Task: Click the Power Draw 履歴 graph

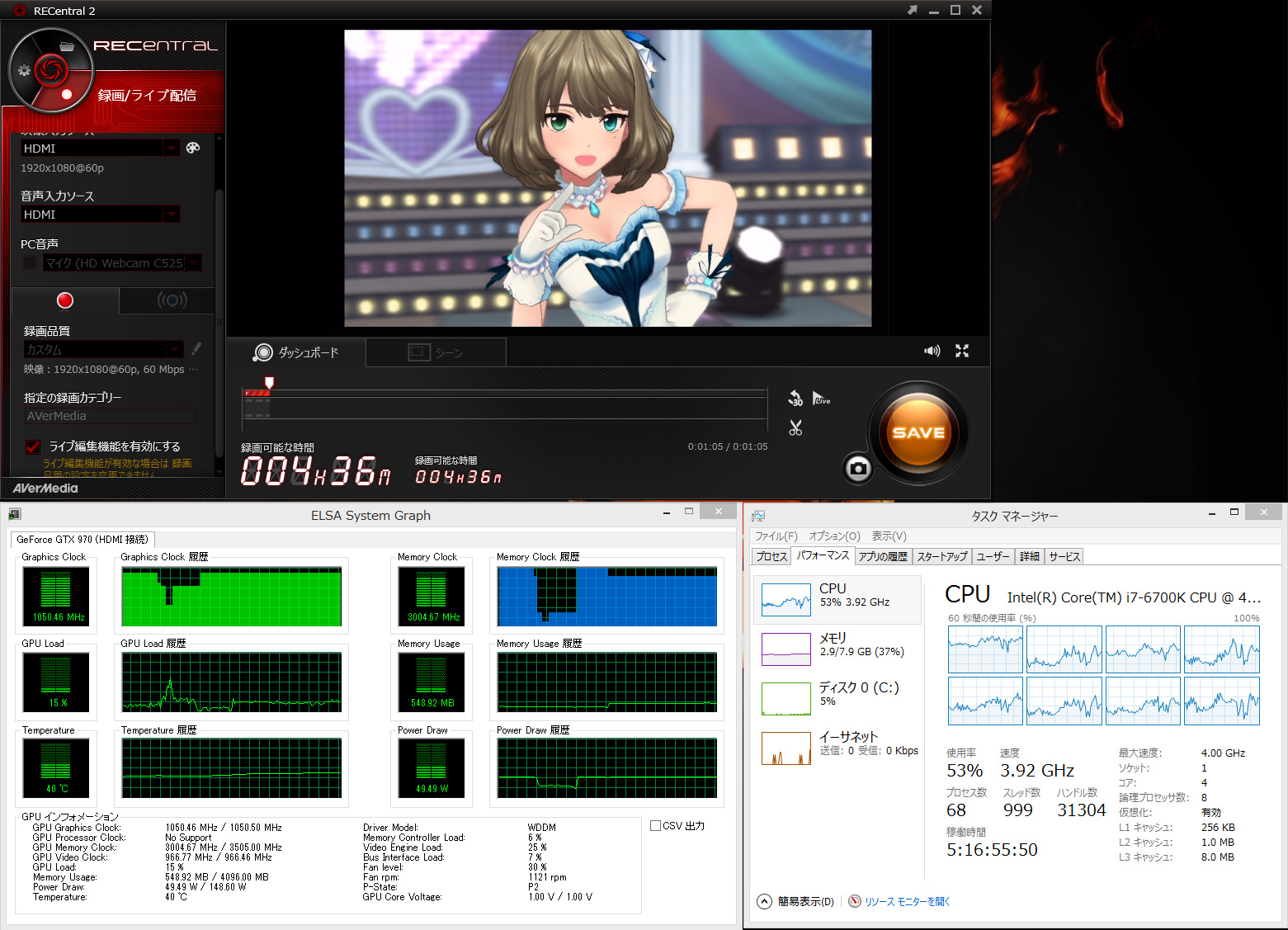Action: point(607,768)
